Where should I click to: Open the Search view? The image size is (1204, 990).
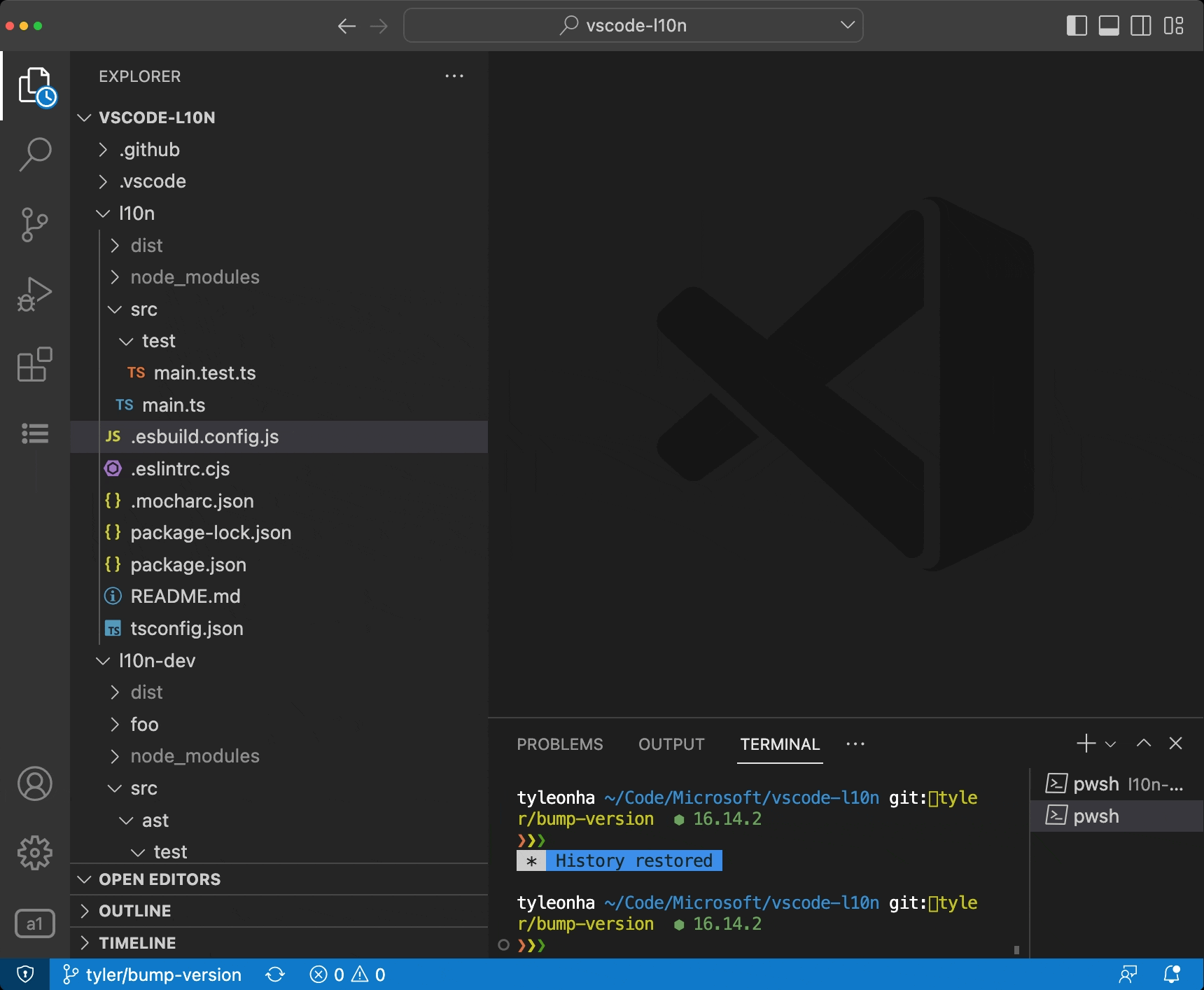[x=35, y=155]
